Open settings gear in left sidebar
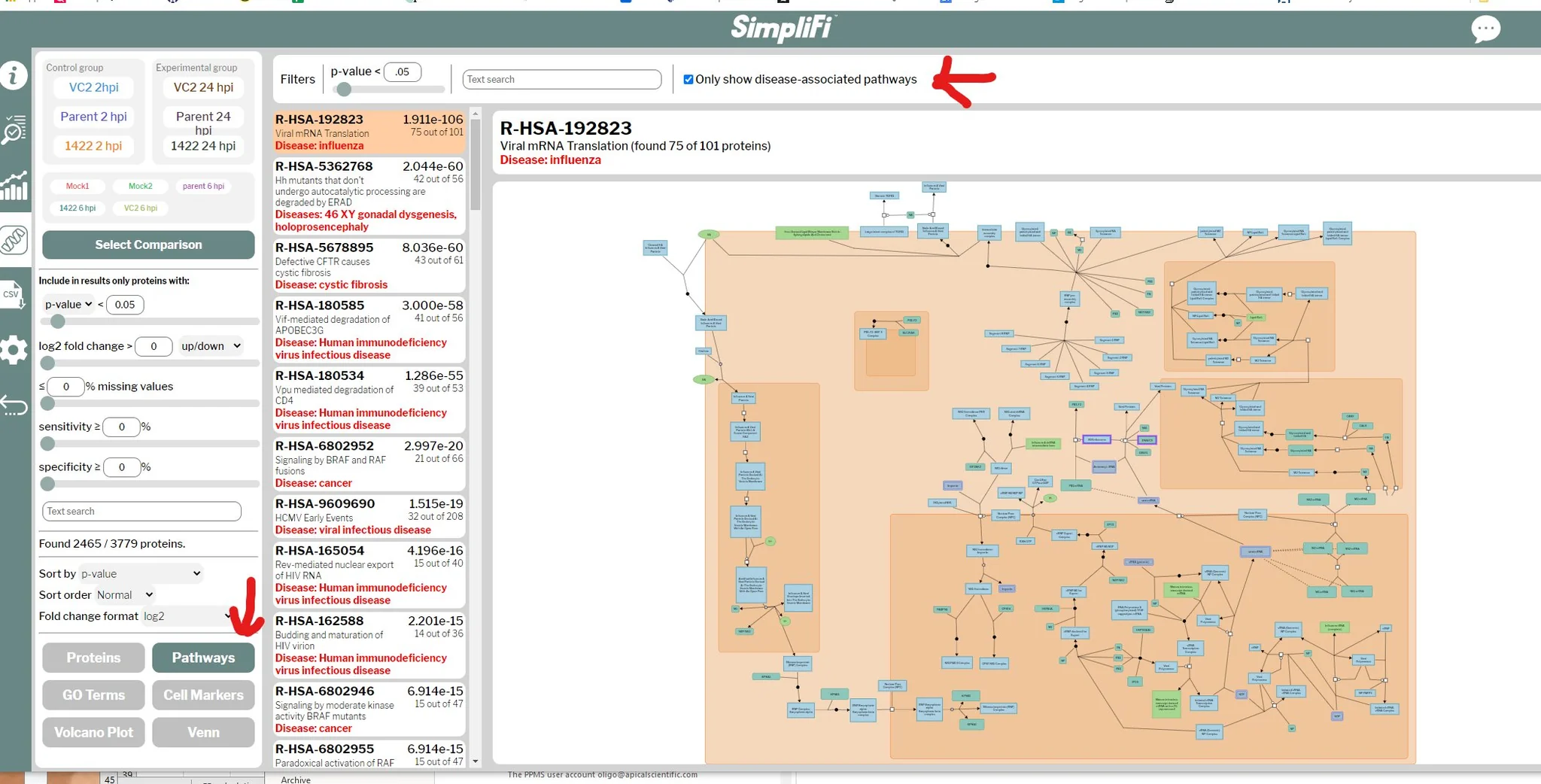The image size is (1541, 784). [14, 350]
